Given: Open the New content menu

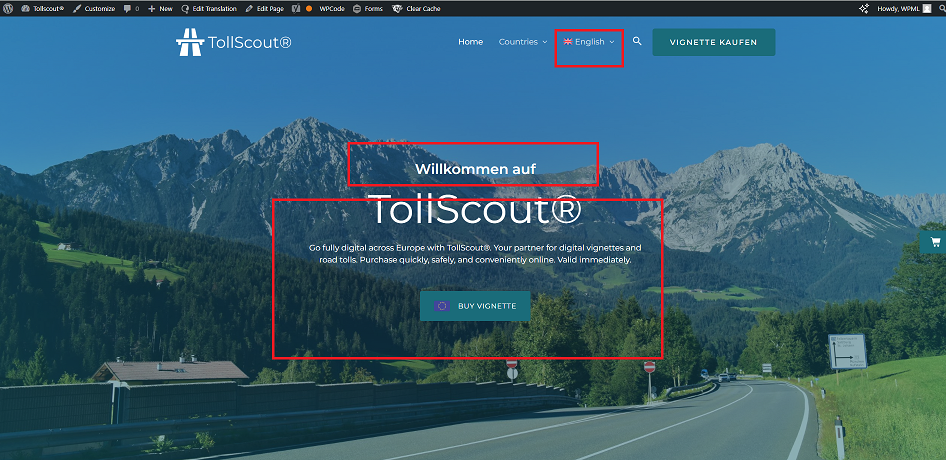Looking at the screenshot, I should (160, 8).
